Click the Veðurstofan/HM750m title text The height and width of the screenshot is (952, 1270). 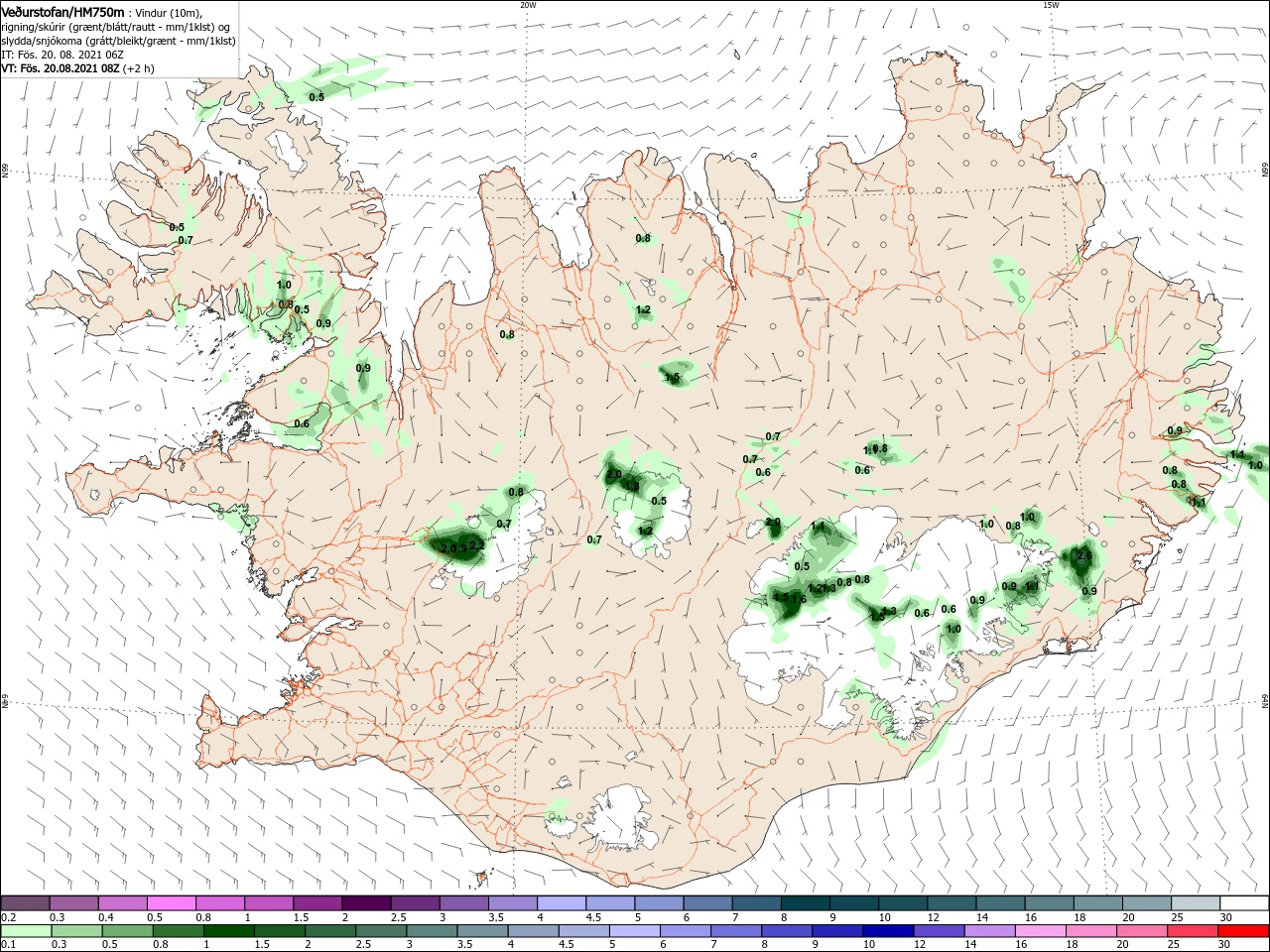pos(63,11)
